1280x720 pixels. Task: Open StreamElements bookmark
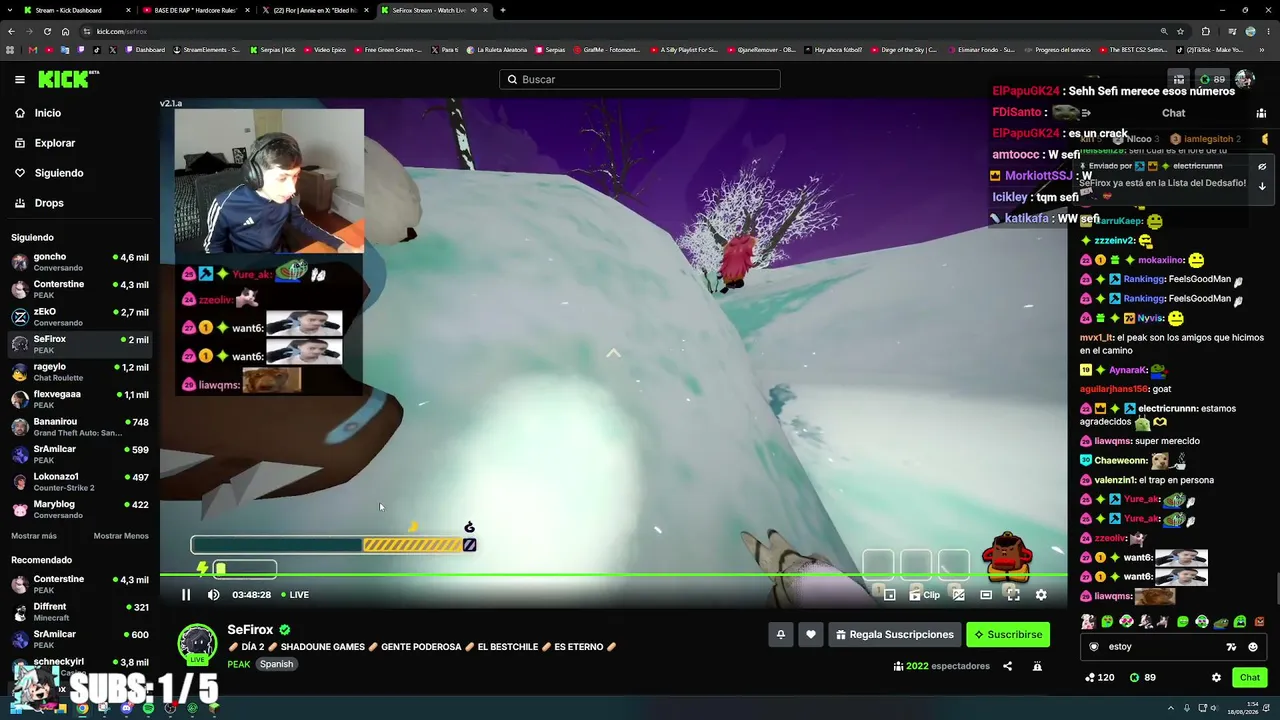[x=206, y=50]
